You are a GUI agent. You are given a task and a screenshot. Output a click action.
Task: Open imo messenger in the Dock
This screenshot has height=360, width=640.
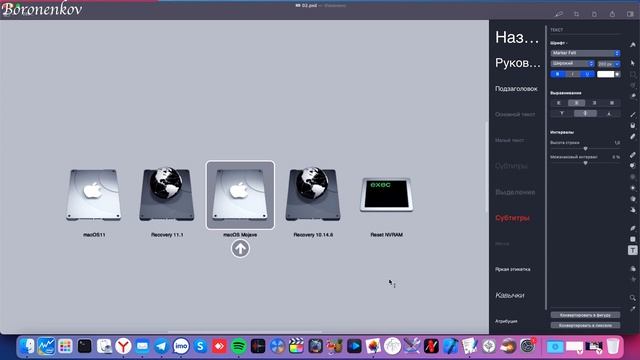click(x=181, y=347)
